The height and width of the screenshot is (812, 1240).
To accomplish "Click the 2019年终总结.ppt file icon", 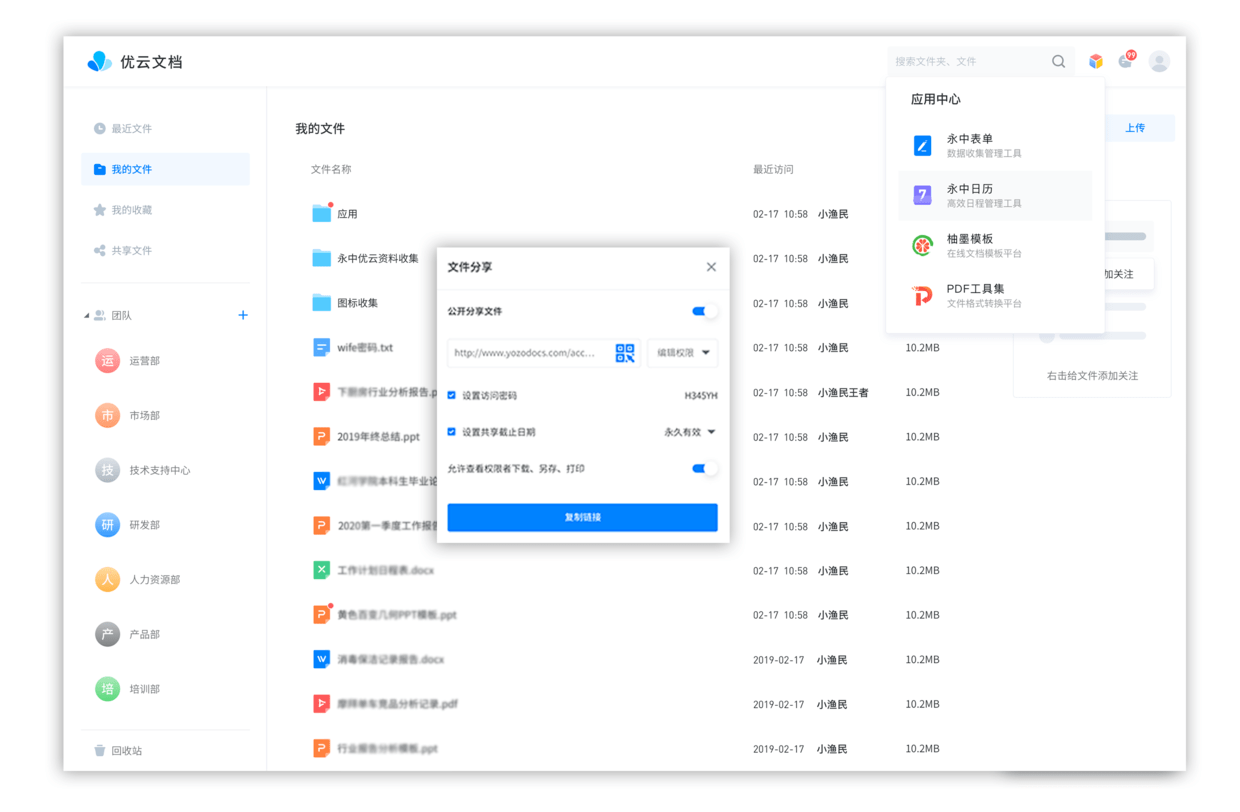I will click(321, 436).
